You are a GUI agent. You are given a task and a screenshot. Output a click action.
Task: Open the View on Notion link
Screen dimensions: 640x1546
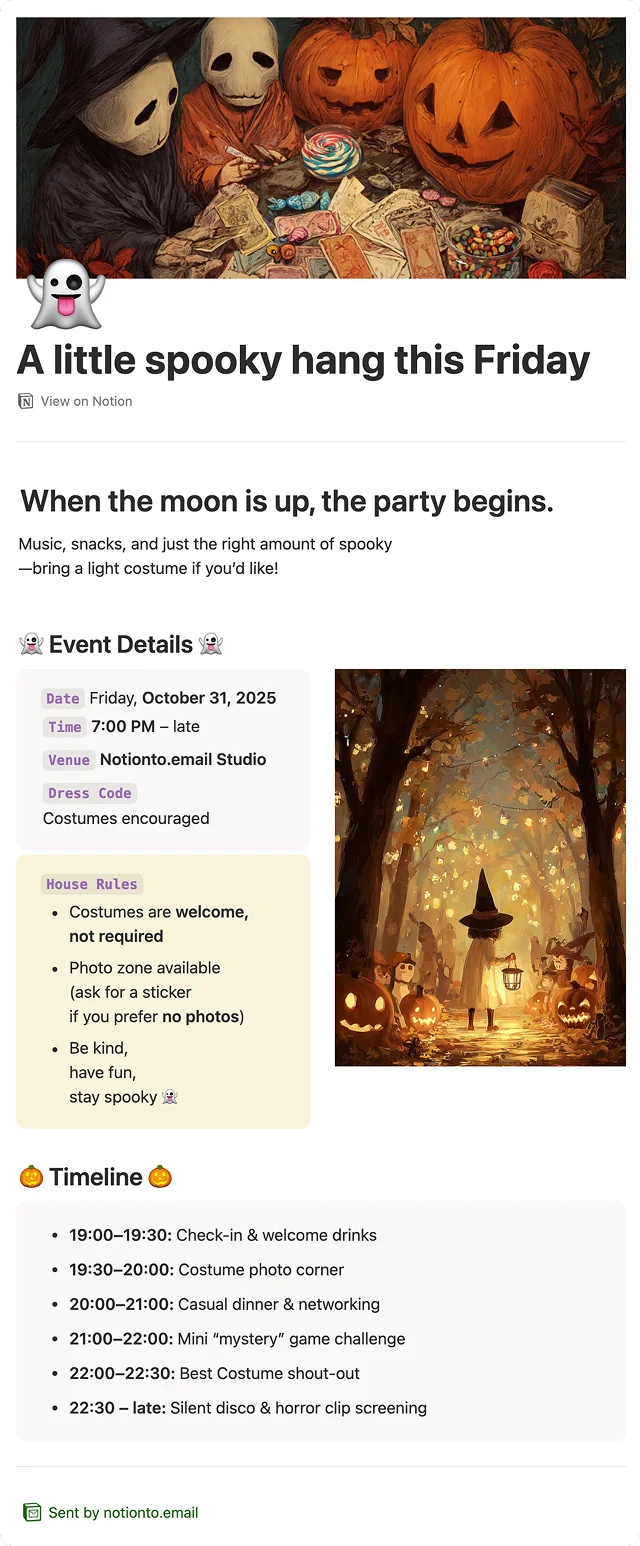tap(86, 401)
